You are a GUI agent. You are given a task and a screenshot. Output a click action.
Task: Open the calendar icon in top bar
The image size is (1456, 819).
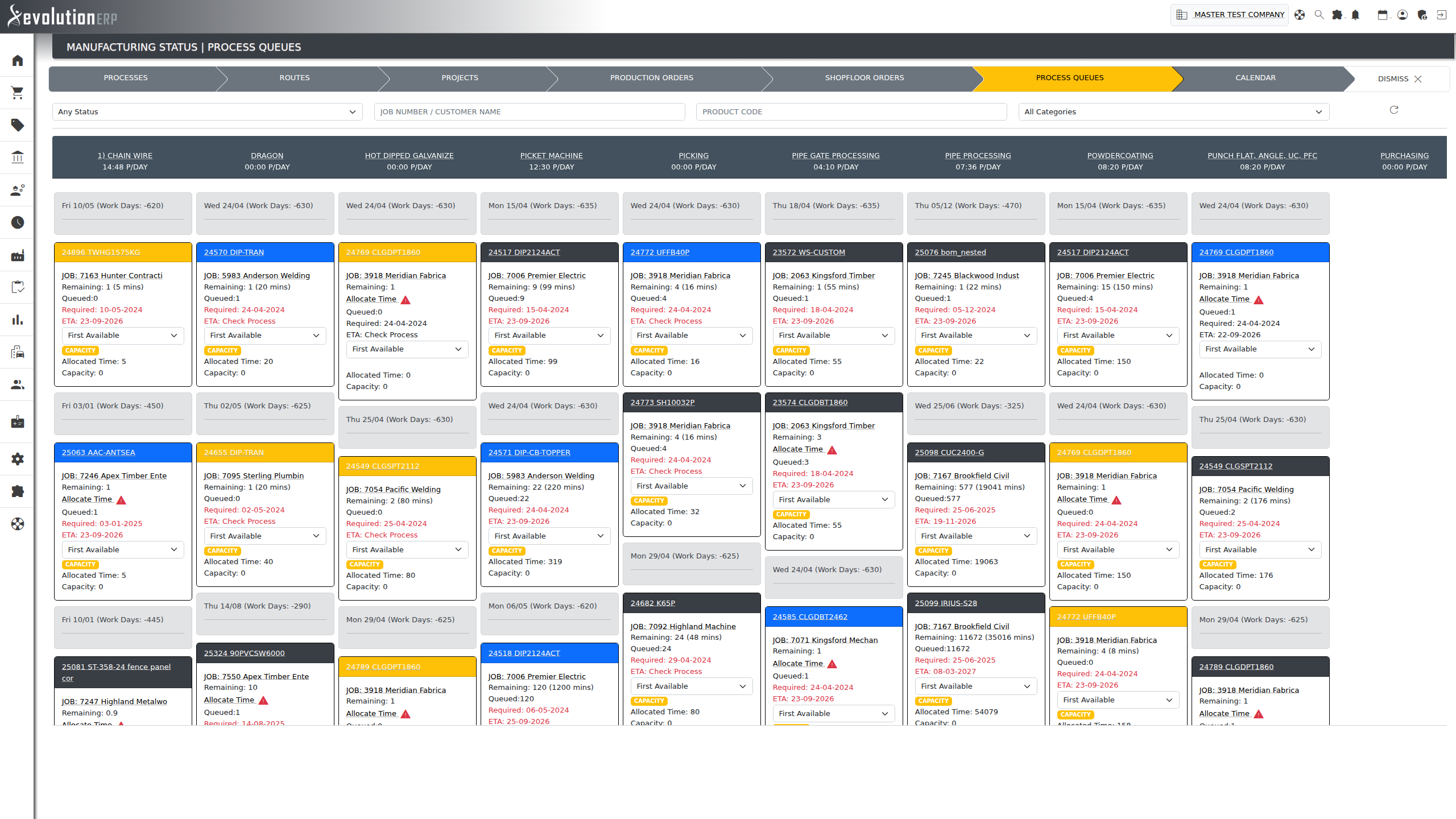tap(1383, 15)
